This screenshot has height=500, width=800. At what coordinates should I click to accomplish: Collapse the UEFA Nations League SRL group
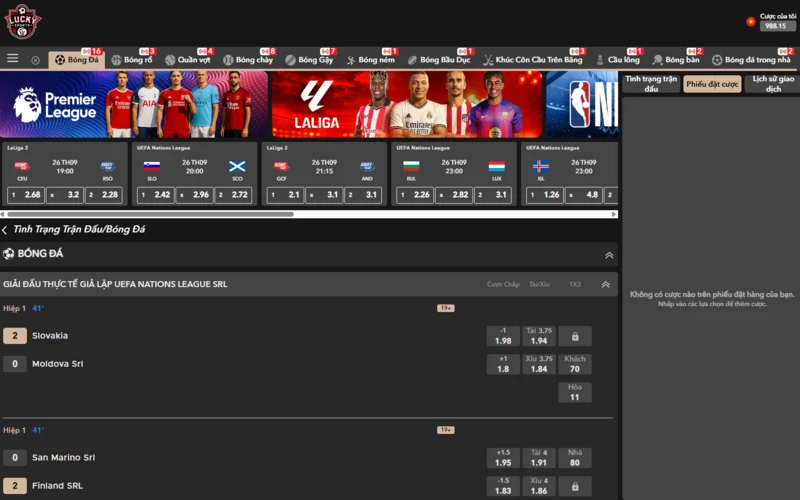coord(606,285)
